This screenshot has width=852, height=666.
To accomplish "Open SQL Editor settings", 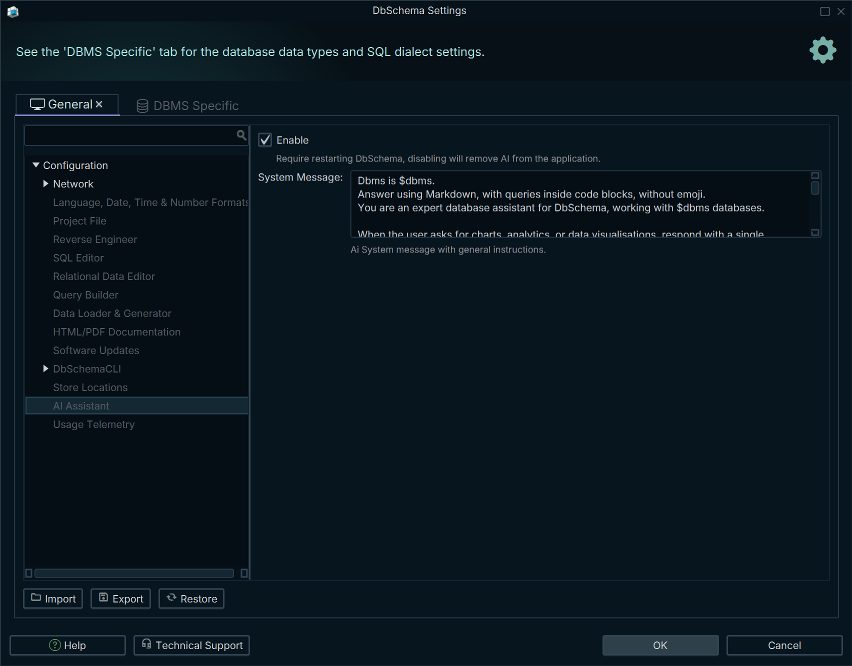I will click(x=78, y=257).
